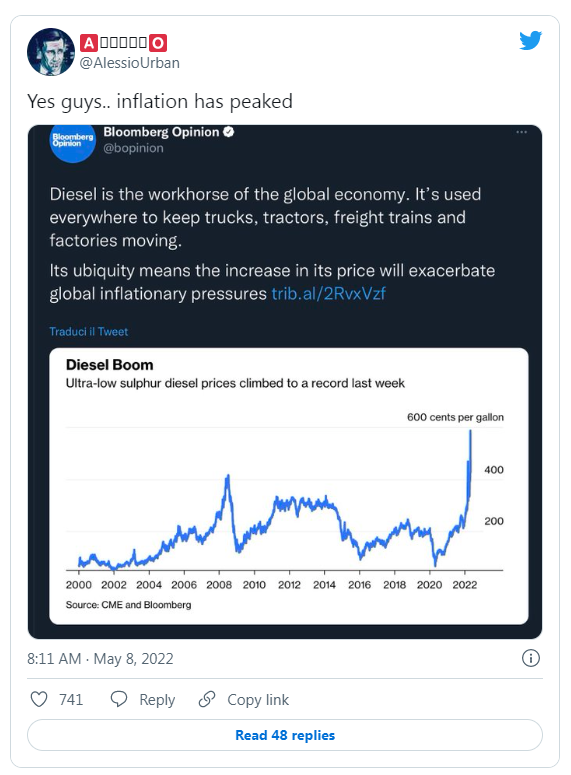Screen dimensions: 571x775
Task: Open the @AlessioUrban handle
Action: coord(130,63)
